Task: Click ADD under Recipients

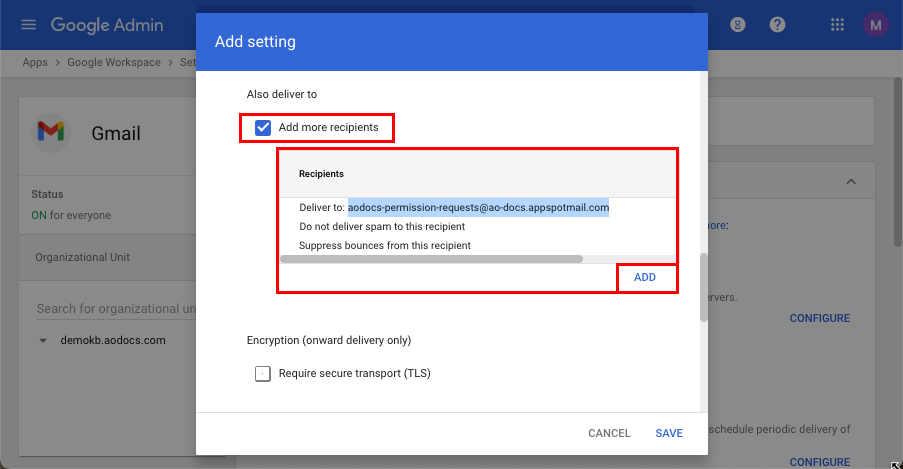Action: click(645, 277)
